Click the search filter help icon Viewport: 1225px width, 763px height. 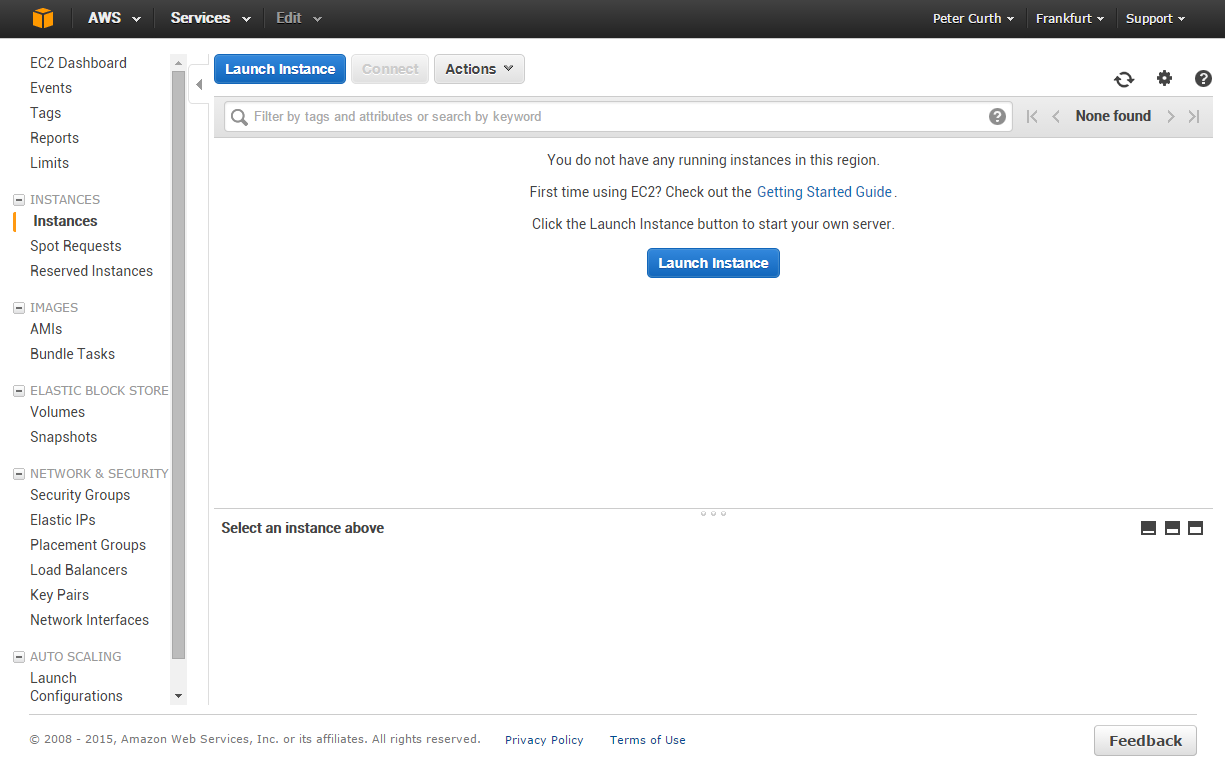(997, 117)
